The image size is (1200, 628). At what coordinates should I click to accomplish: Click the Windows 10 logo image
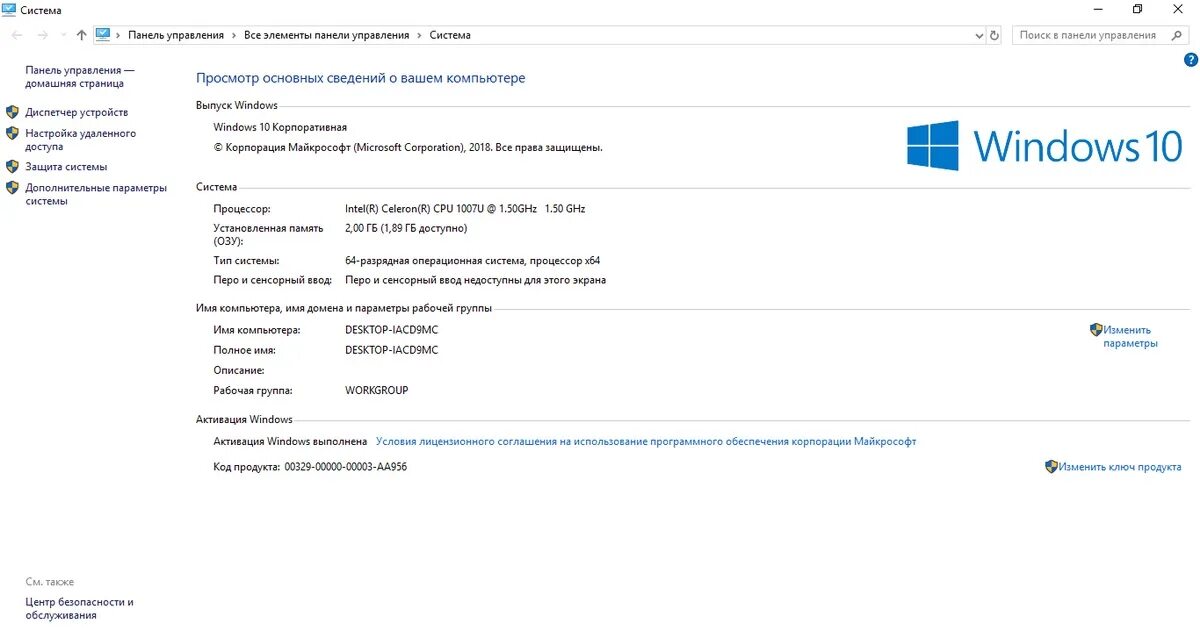1045,146
